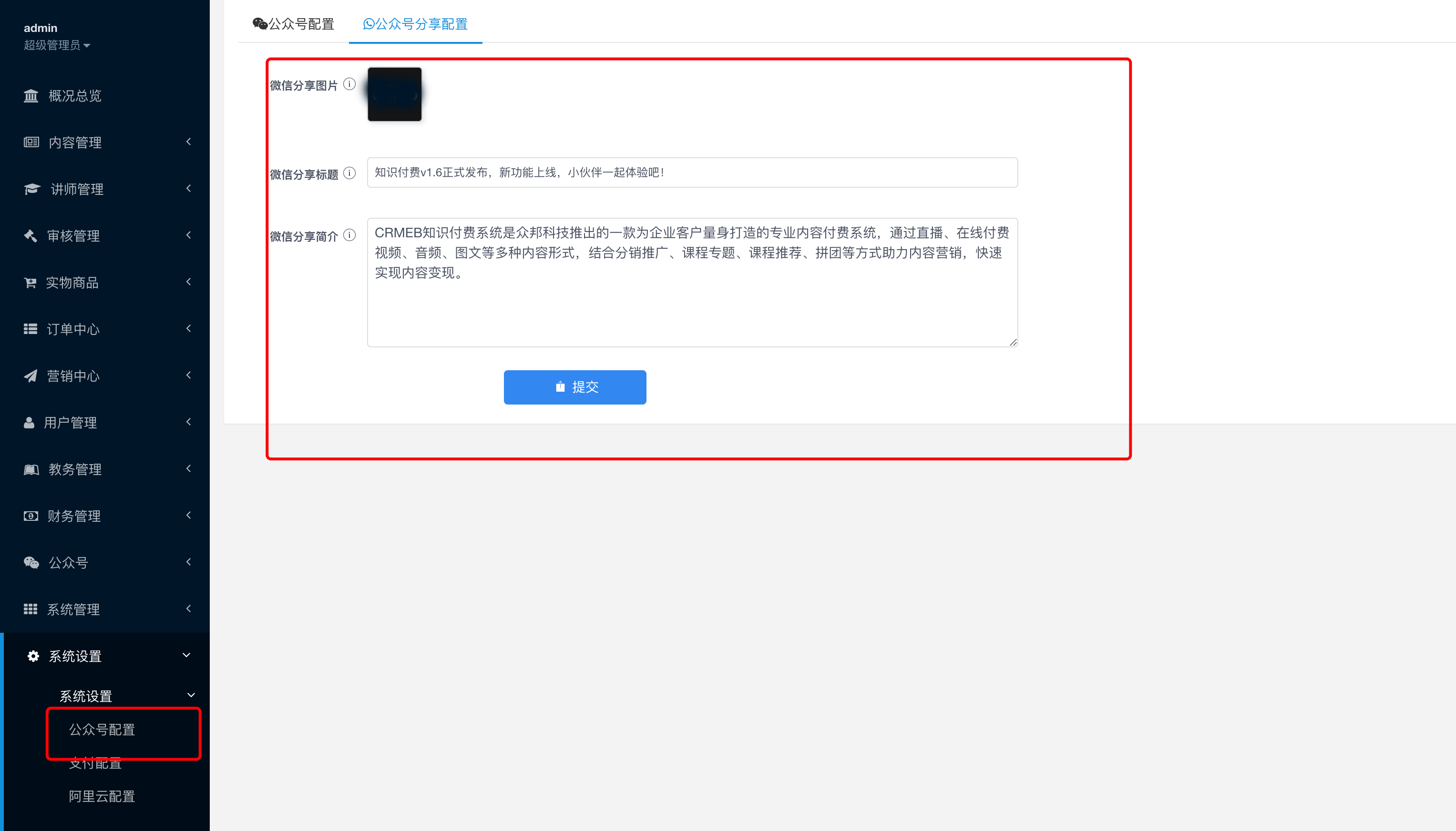
Task: Click into the 微信分享标题 input field
Action: (692, 172)
